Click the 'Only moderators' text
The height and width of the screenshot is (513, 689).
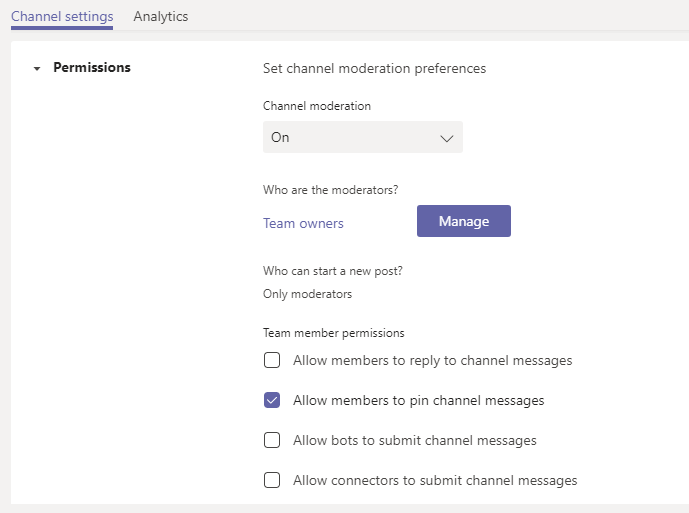pos(307,294)
